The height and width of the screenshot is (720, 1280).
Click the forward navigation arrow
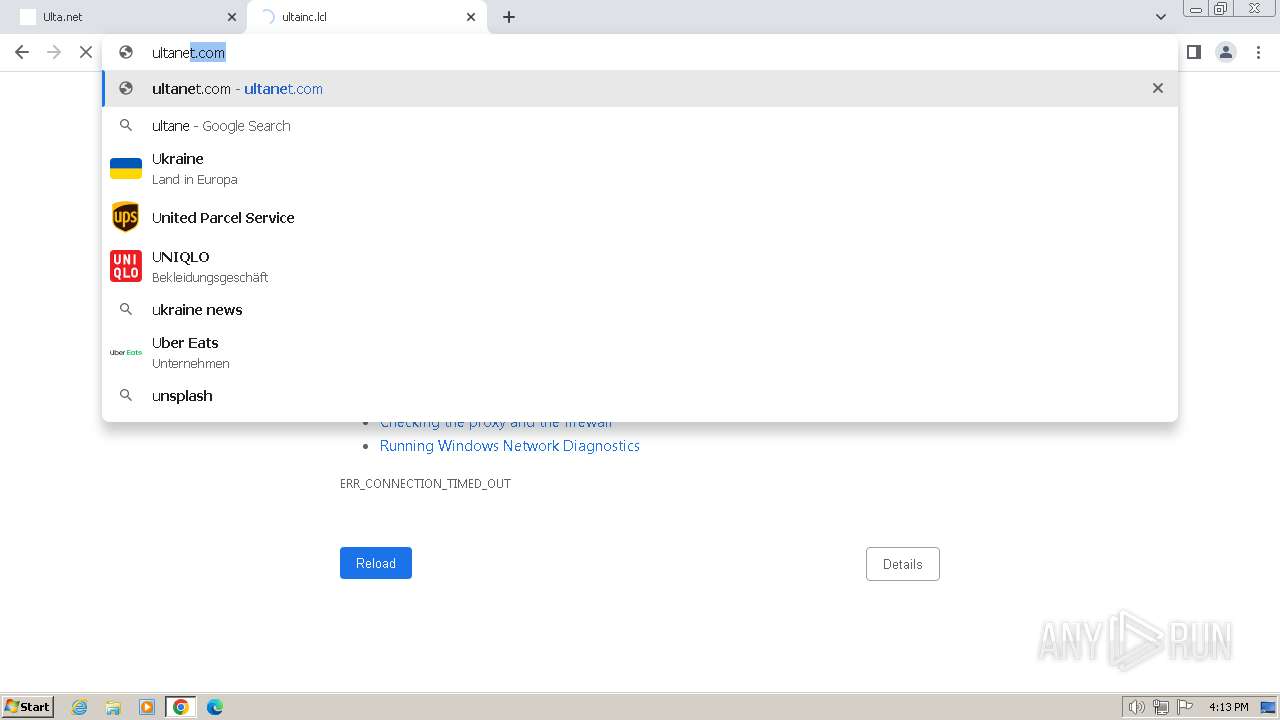(x=54, y=52)
